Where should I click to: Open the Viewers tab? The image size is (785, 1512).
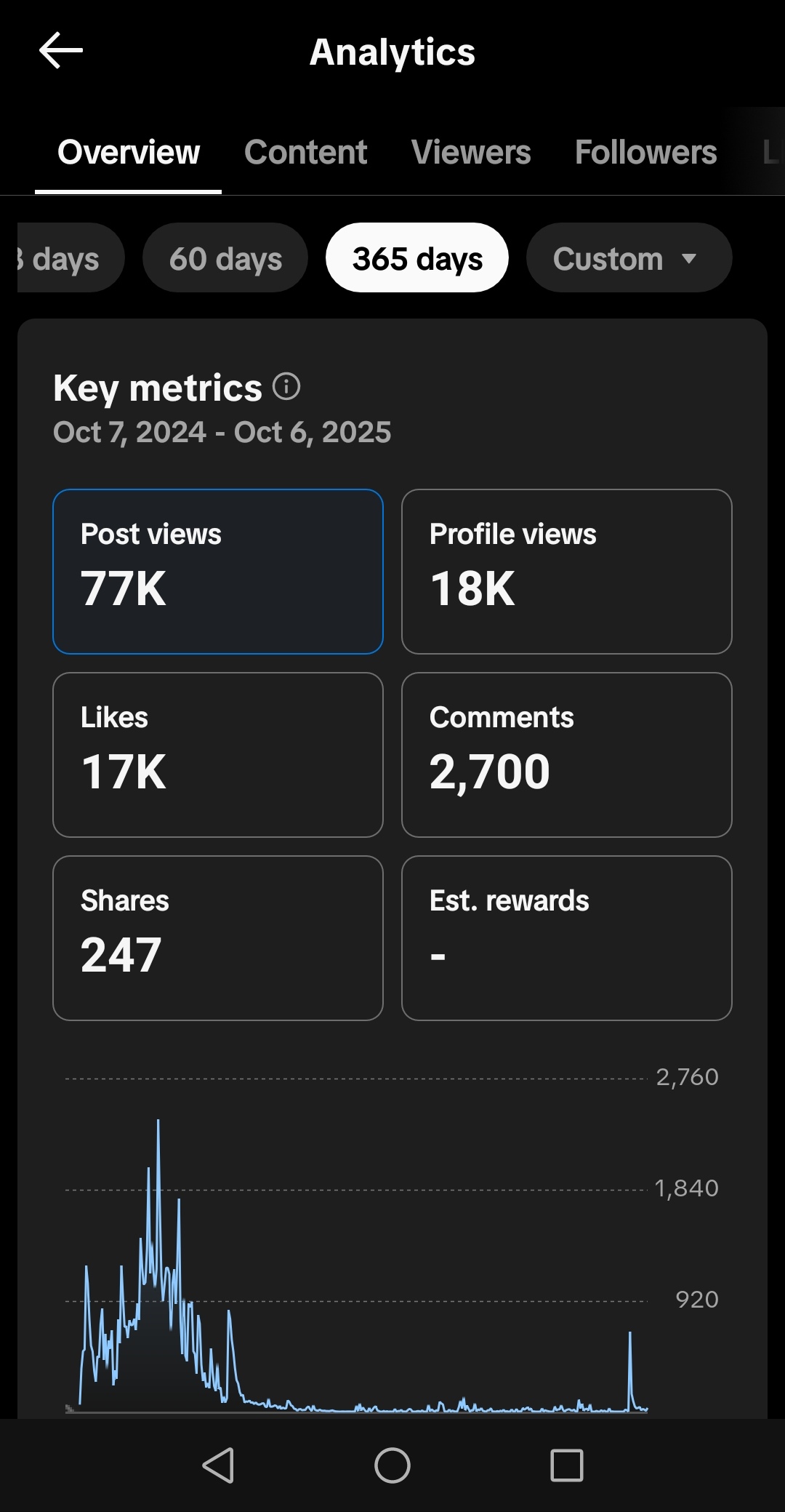point(471,153)
